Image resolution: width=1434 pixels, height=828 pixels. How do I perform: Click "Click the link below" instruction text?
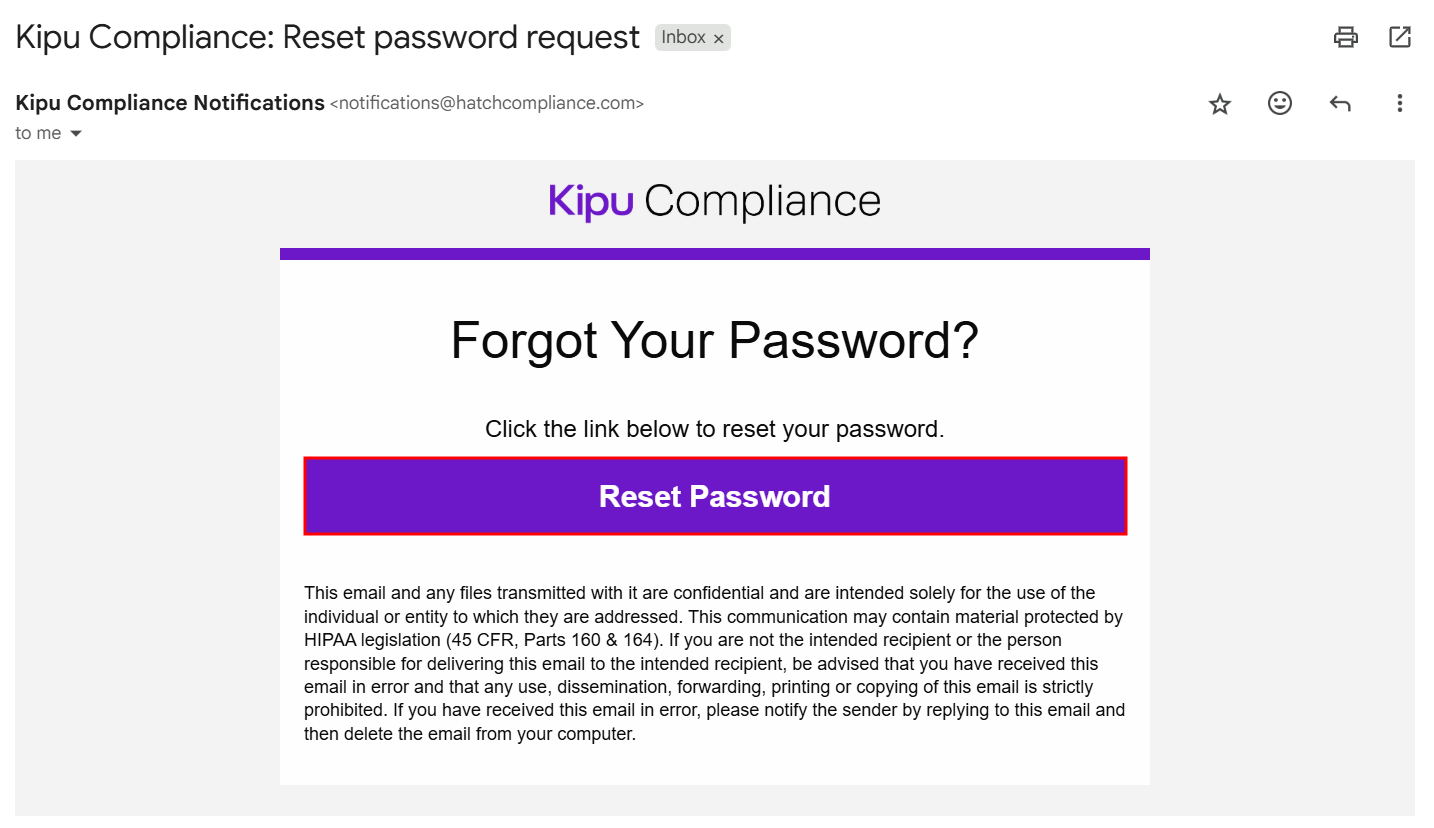715,429
